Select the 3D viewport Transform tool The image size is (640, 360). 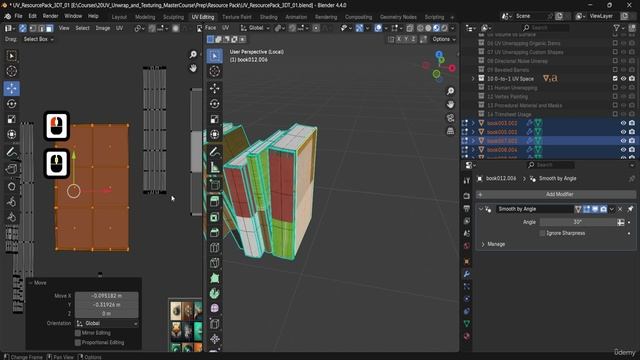coord(215,134)
